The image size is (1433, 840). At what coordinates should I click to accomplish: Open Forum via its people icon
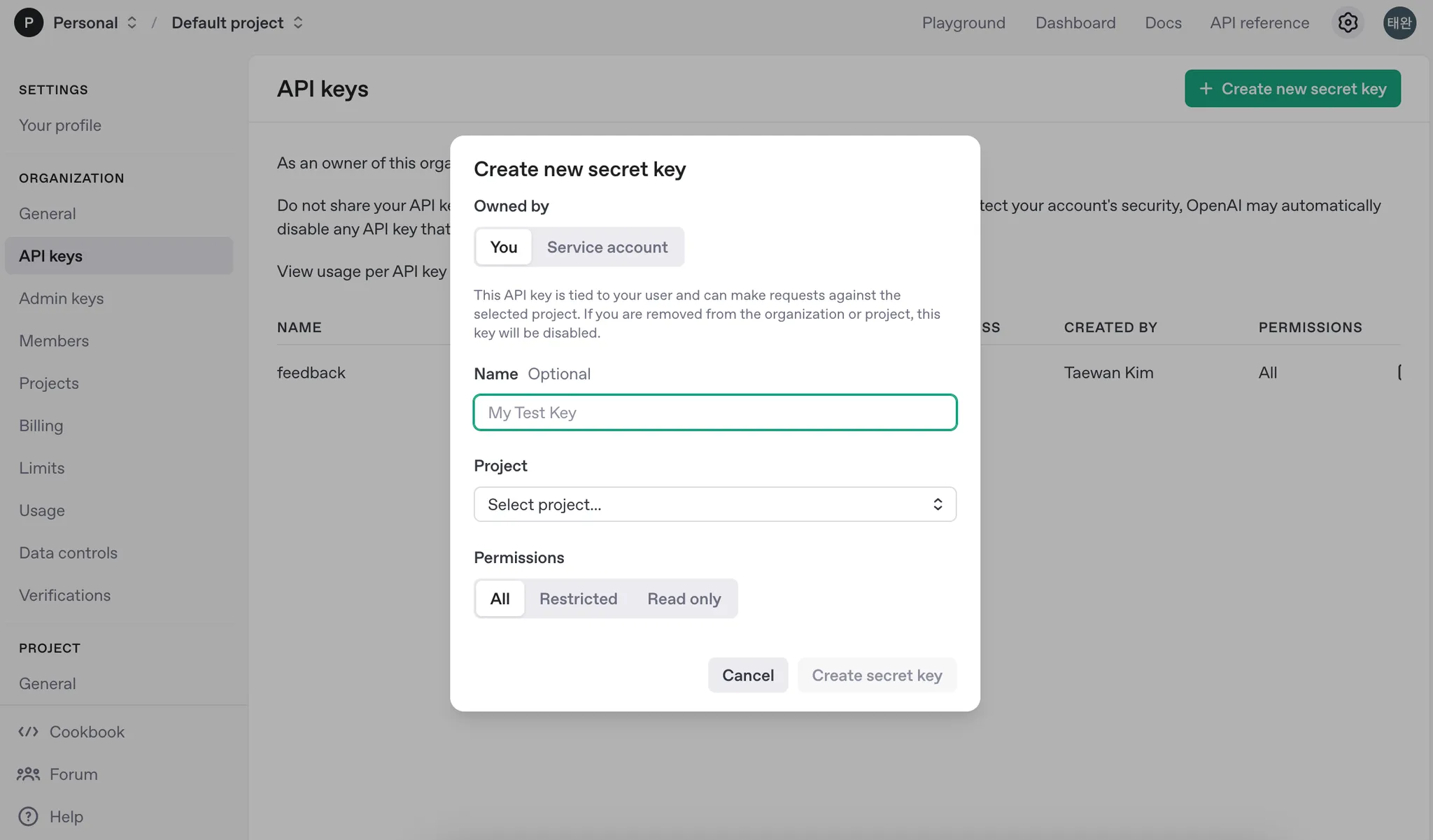pos(28,774)
